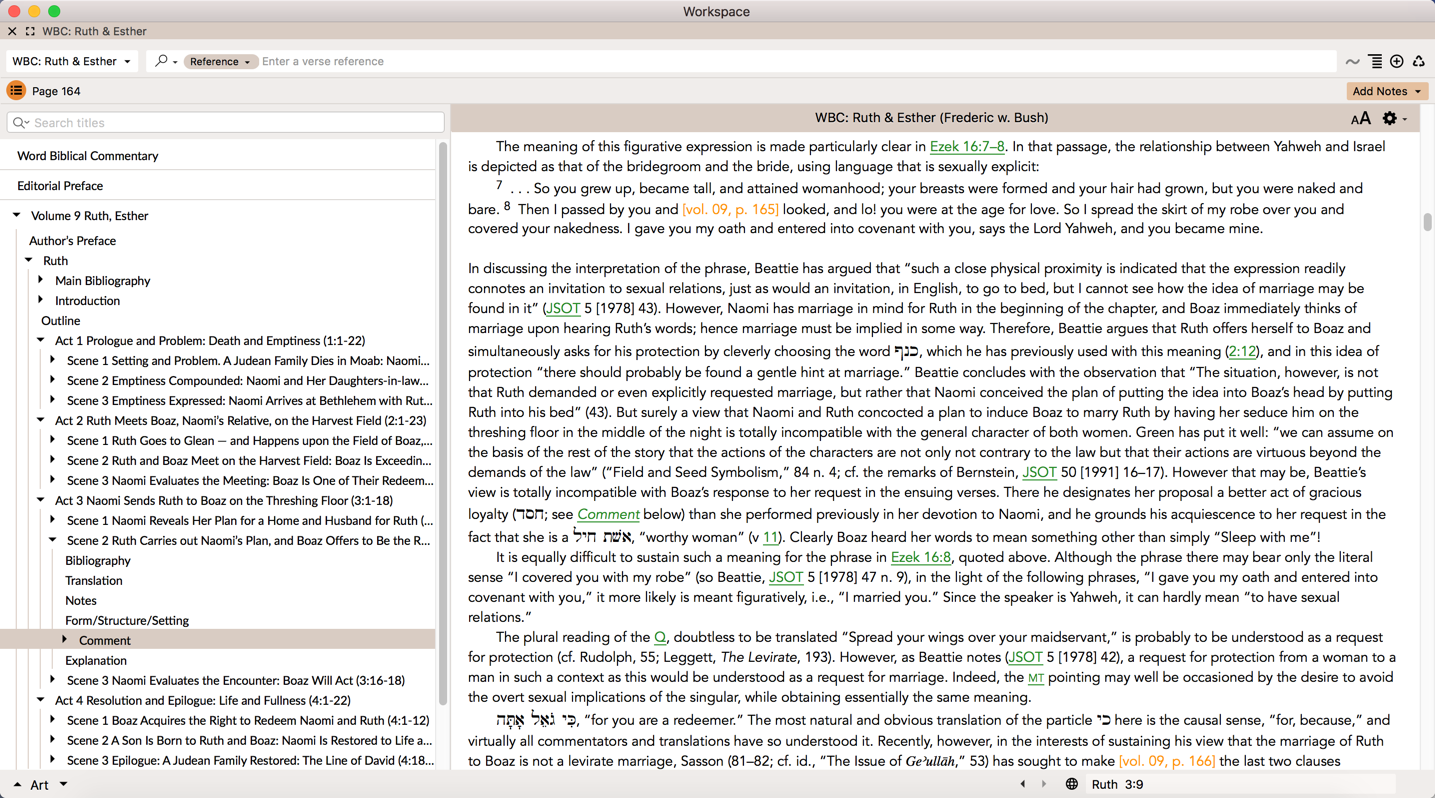
Task: Click the WBC: Ruth & Esther tab title
Action: click(x=94, y=32)
